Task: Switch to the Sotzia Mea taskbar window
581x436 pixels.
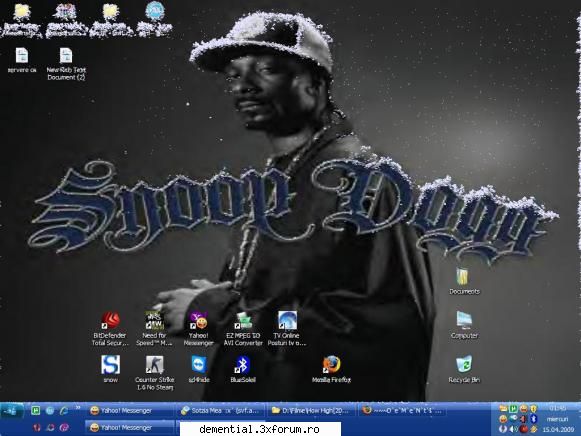Action: [222, 410]
